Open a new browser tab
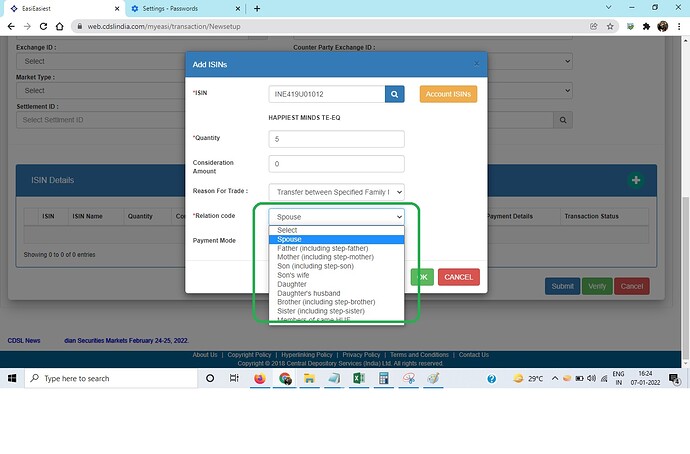 (x=257, y=8)
